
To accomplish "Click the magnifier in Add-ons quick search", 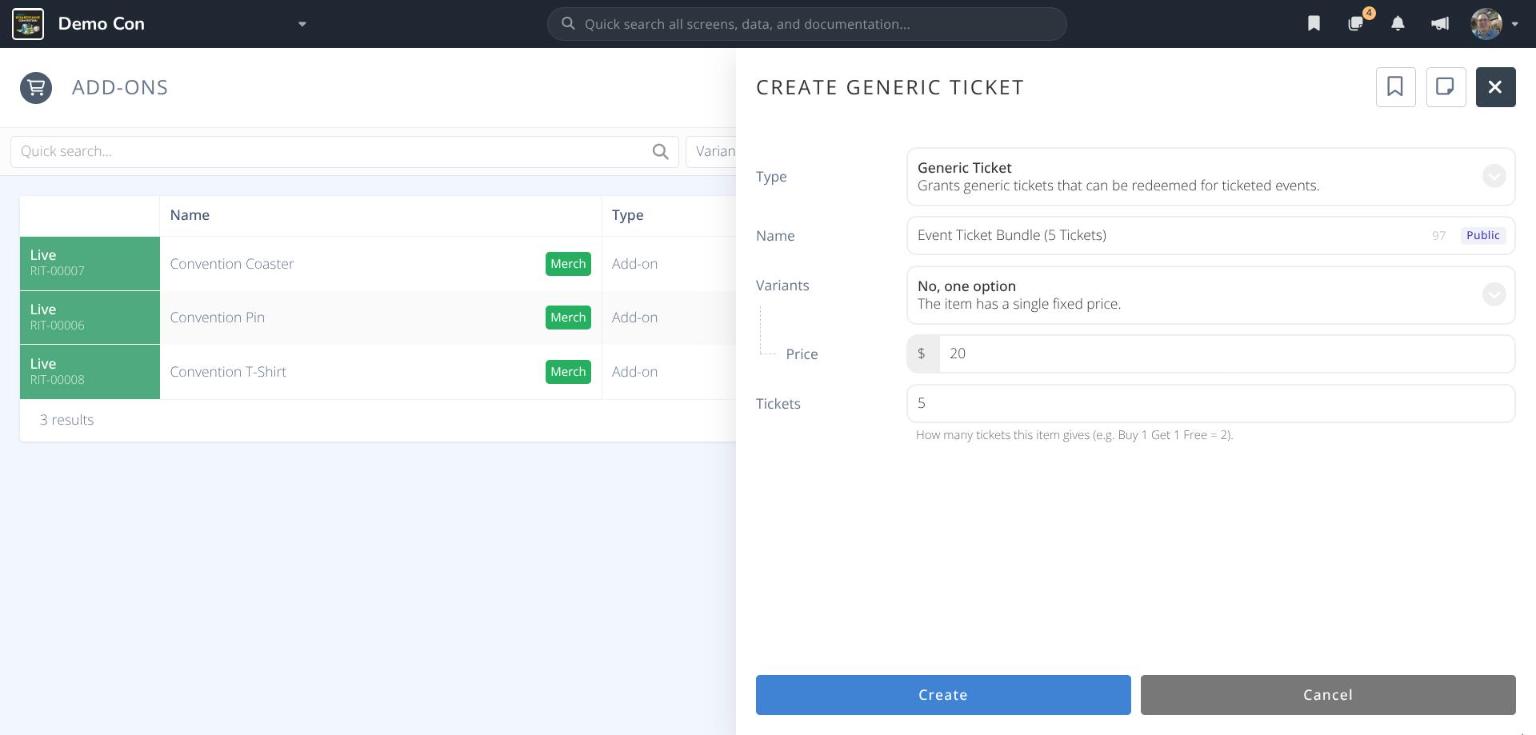I will click(660, 152).
